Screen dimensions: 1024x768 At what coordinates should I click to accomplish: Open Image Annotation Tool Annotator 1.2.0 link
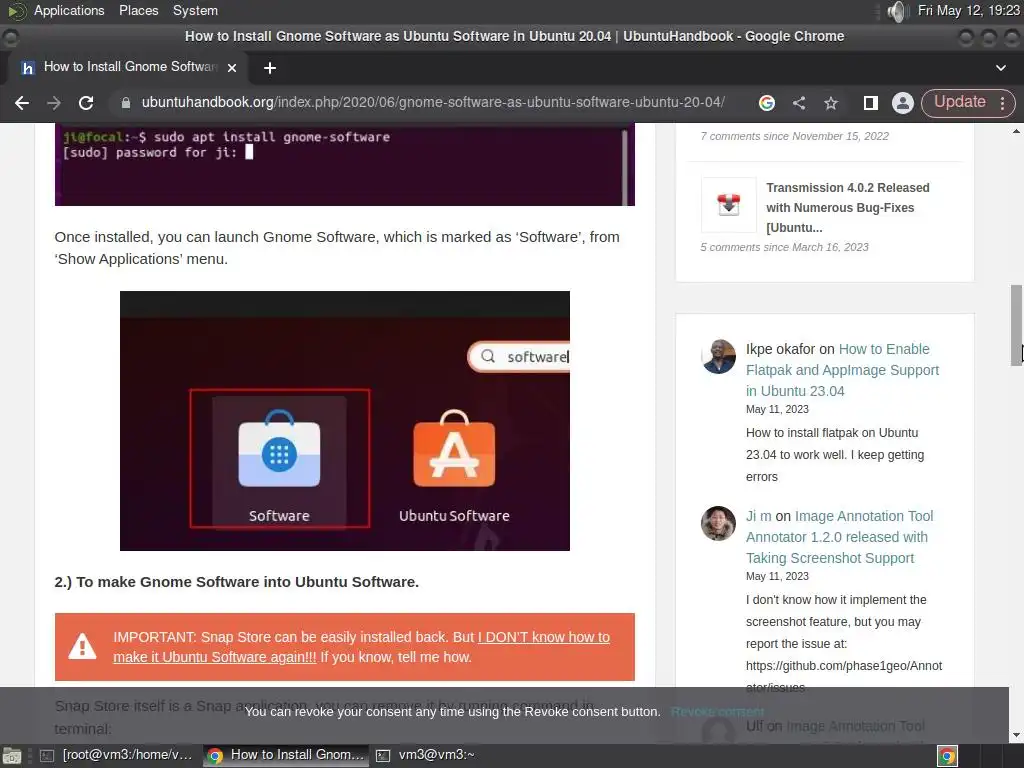coord(840,537)
